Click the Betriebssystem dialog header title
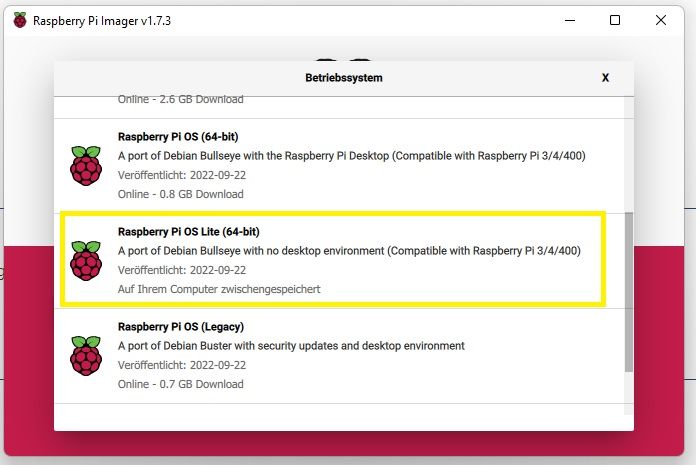 click(x=344, y=78)
